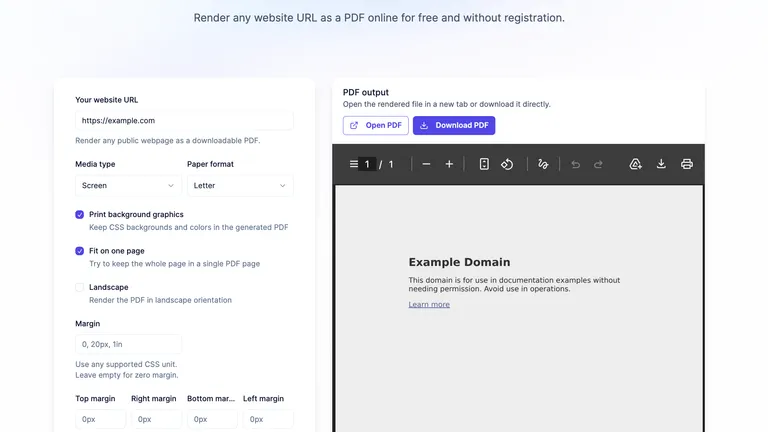Focus the website URL input field

184,120
